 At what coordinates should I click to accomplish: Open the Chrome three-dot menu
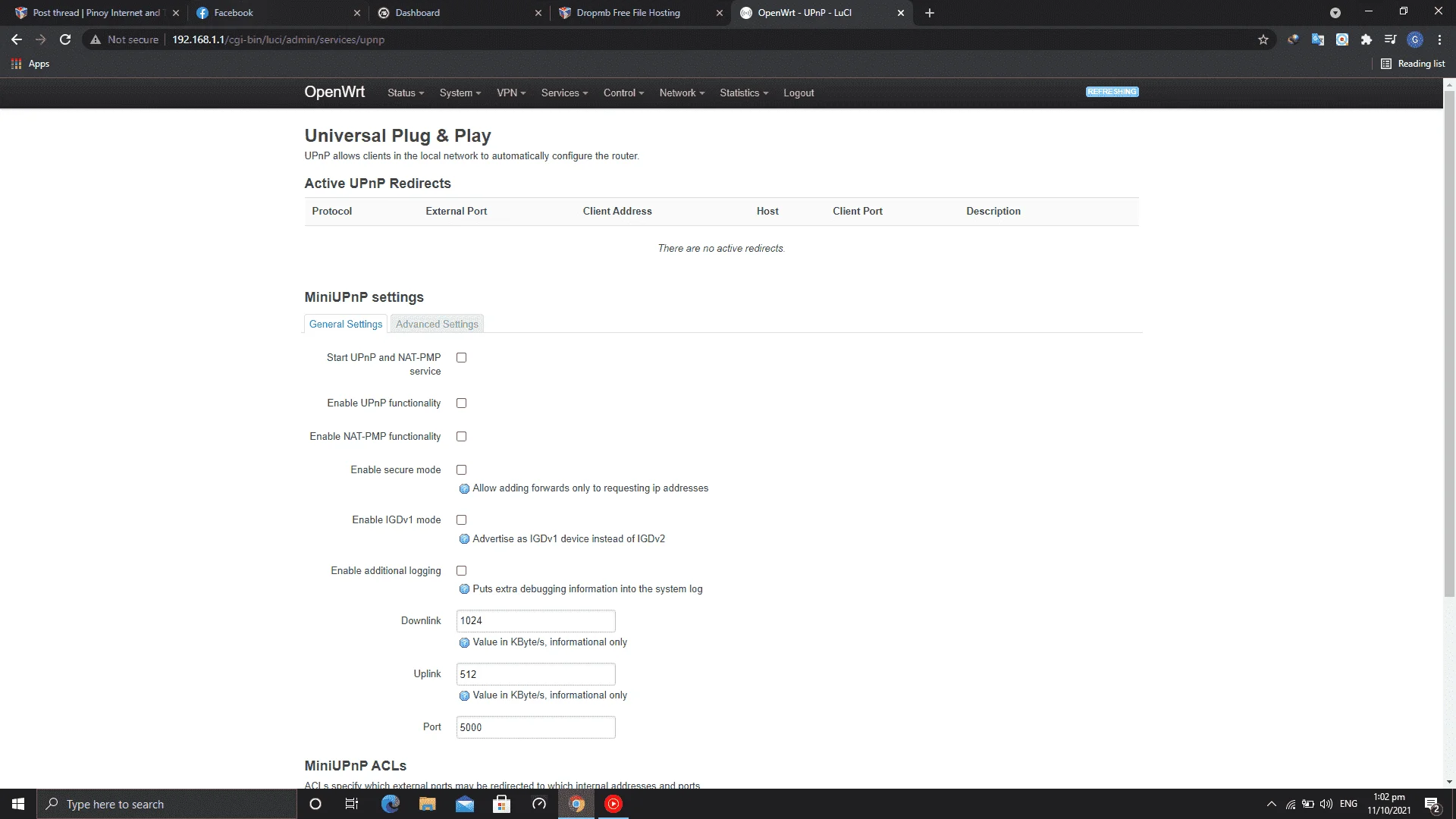pos(1439,39)
